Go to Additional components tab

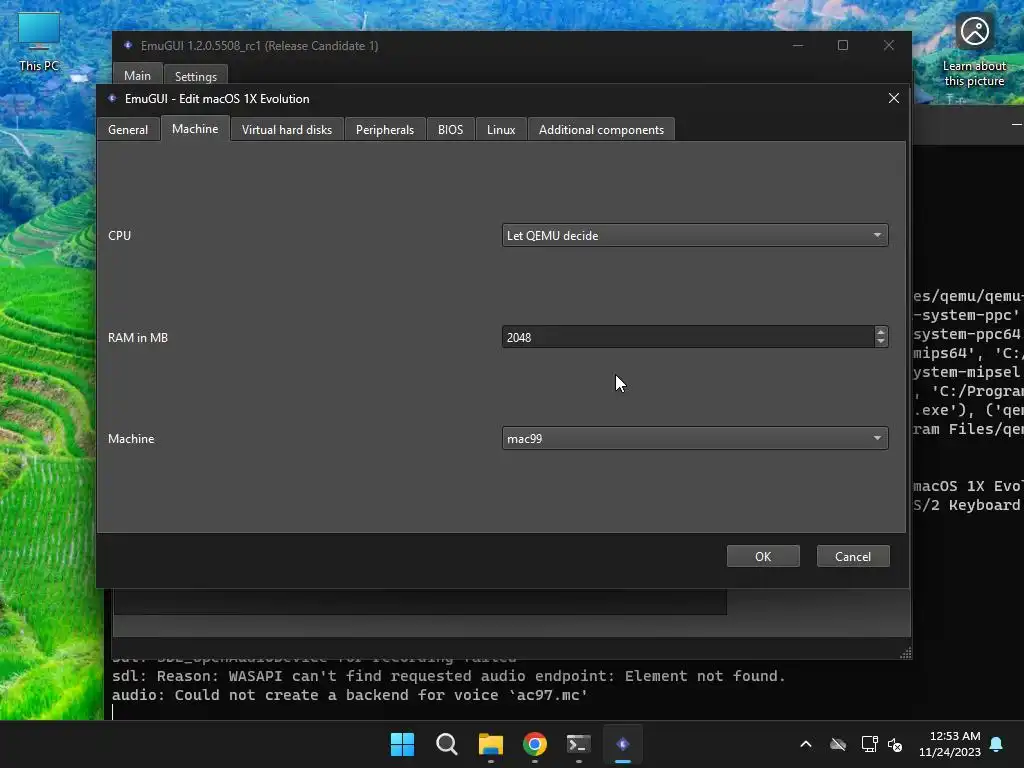[x=601, y=129]
